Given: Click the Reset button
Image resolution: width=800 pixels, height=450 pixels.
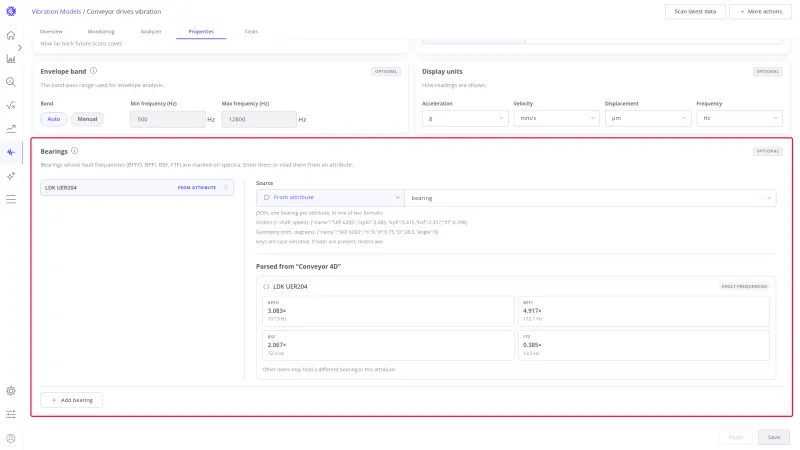Looking at the screenshot, I should [736, 437].
